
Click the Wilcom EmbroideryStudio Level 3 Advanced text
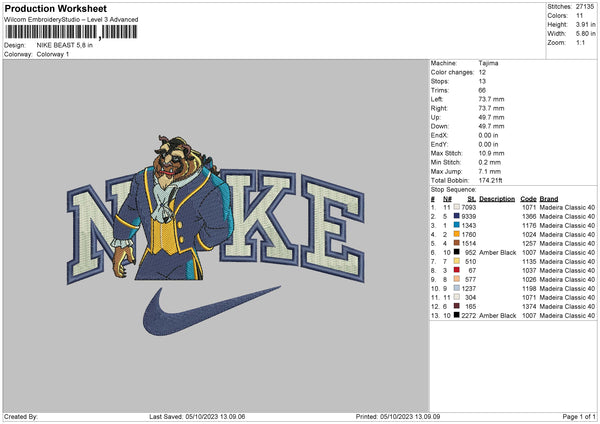pyautogui.click(x=71, y=20)
